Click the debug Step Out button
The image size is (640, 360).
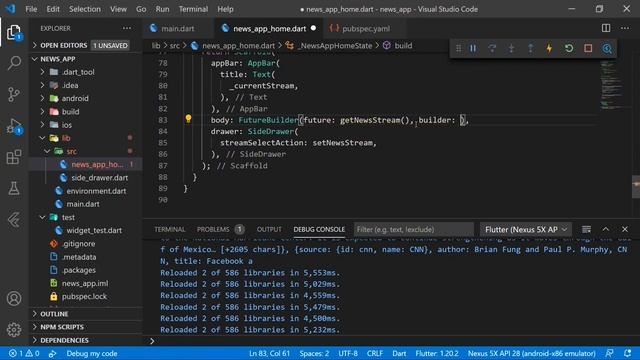click(x=530, y=49)
